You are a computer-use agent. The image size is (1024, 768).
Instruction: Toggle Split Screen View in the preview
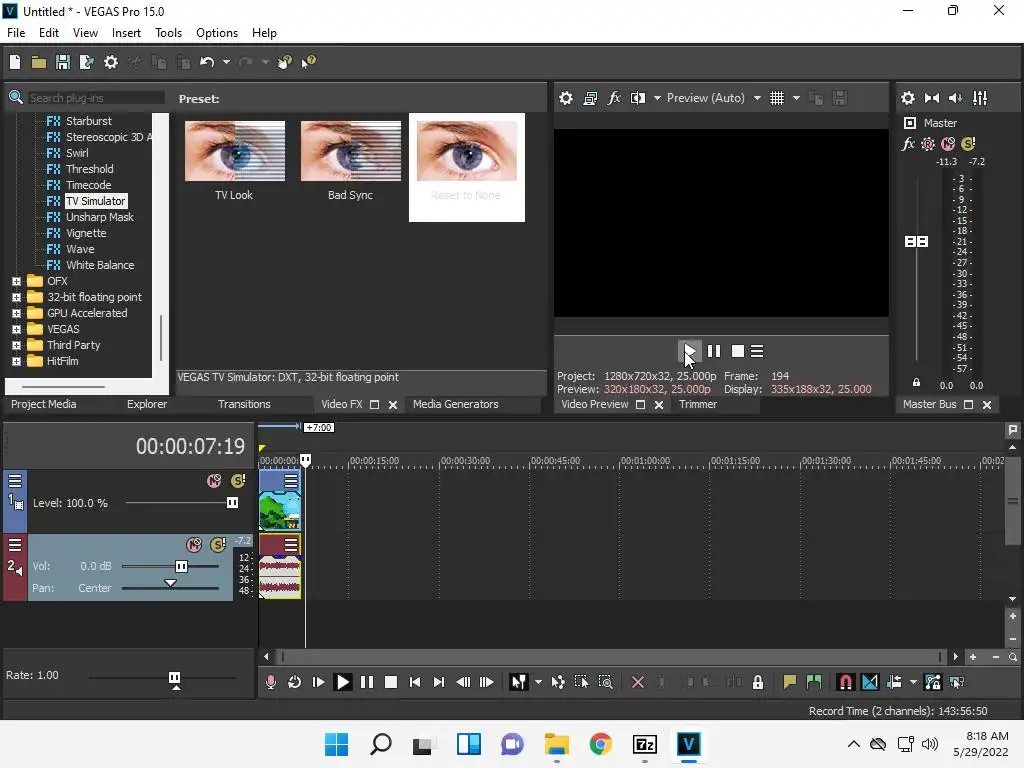(638, 98)
